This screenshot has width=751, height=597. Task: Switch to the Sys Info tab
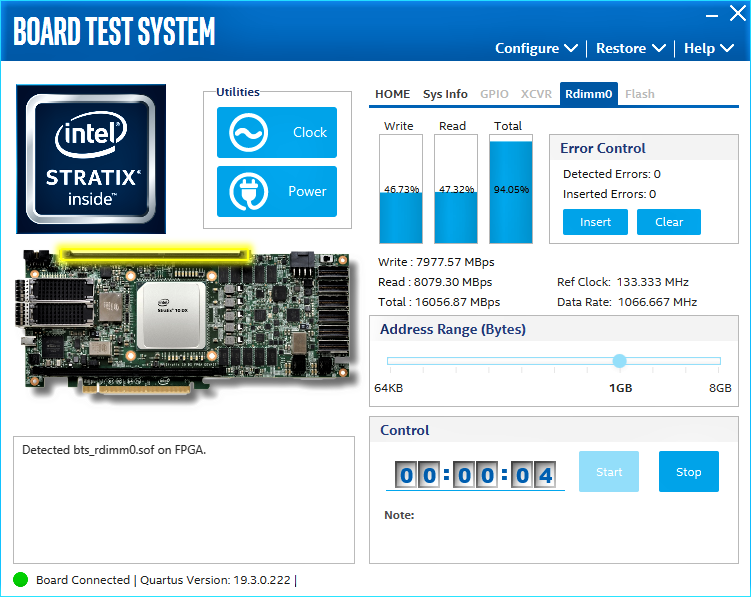(x=445, y=94)
